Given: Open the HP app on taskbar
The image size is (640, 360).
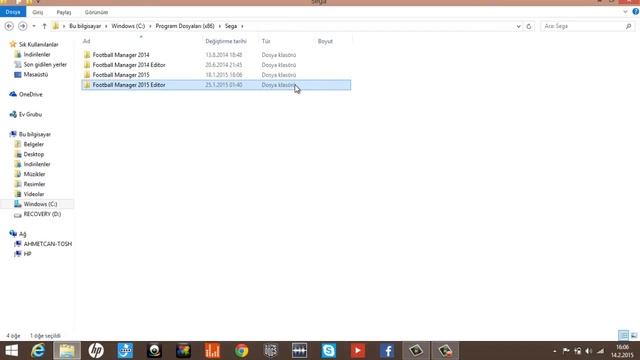Looking at the screenshot, I should [x=96, y=351].
